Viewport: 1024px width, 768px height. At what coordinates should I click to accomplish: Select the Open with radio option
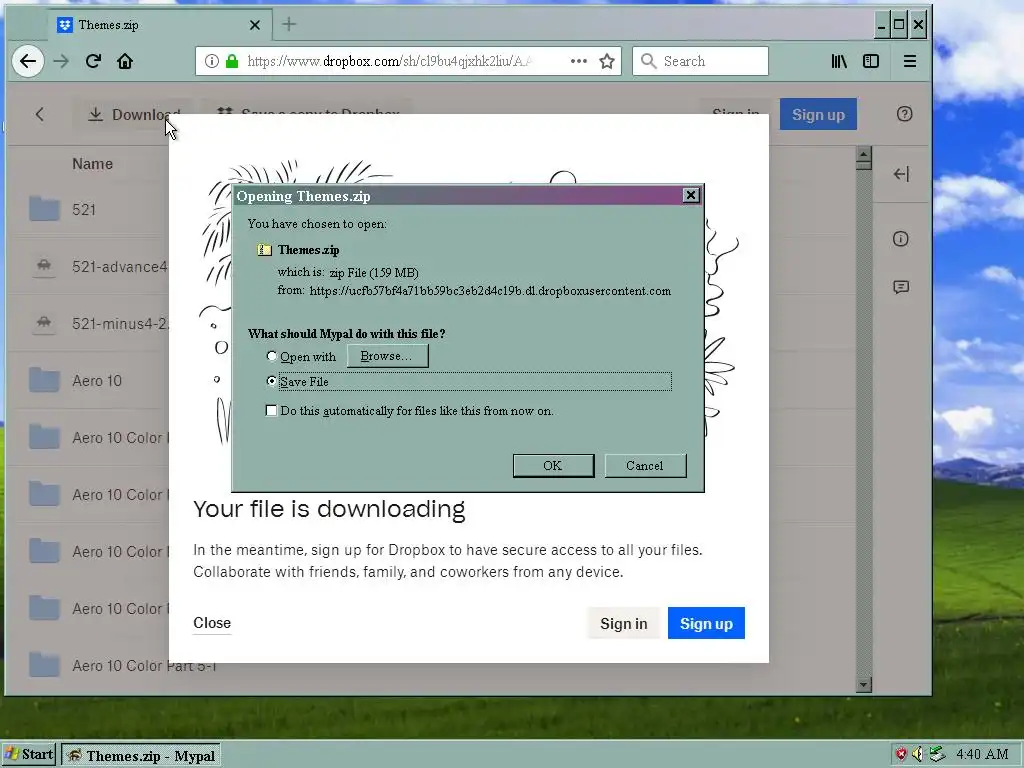pos(272,357)
